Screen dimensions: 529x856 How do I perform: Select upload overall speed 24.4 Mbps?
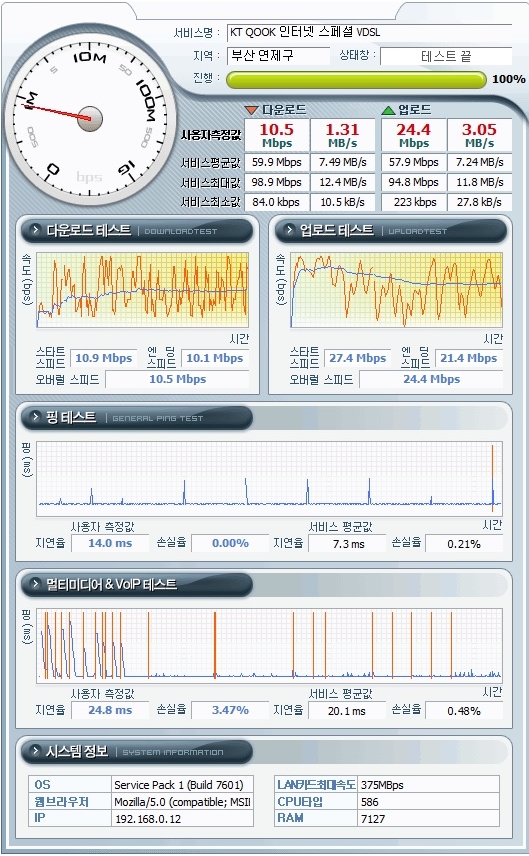[x=431, y=379]
